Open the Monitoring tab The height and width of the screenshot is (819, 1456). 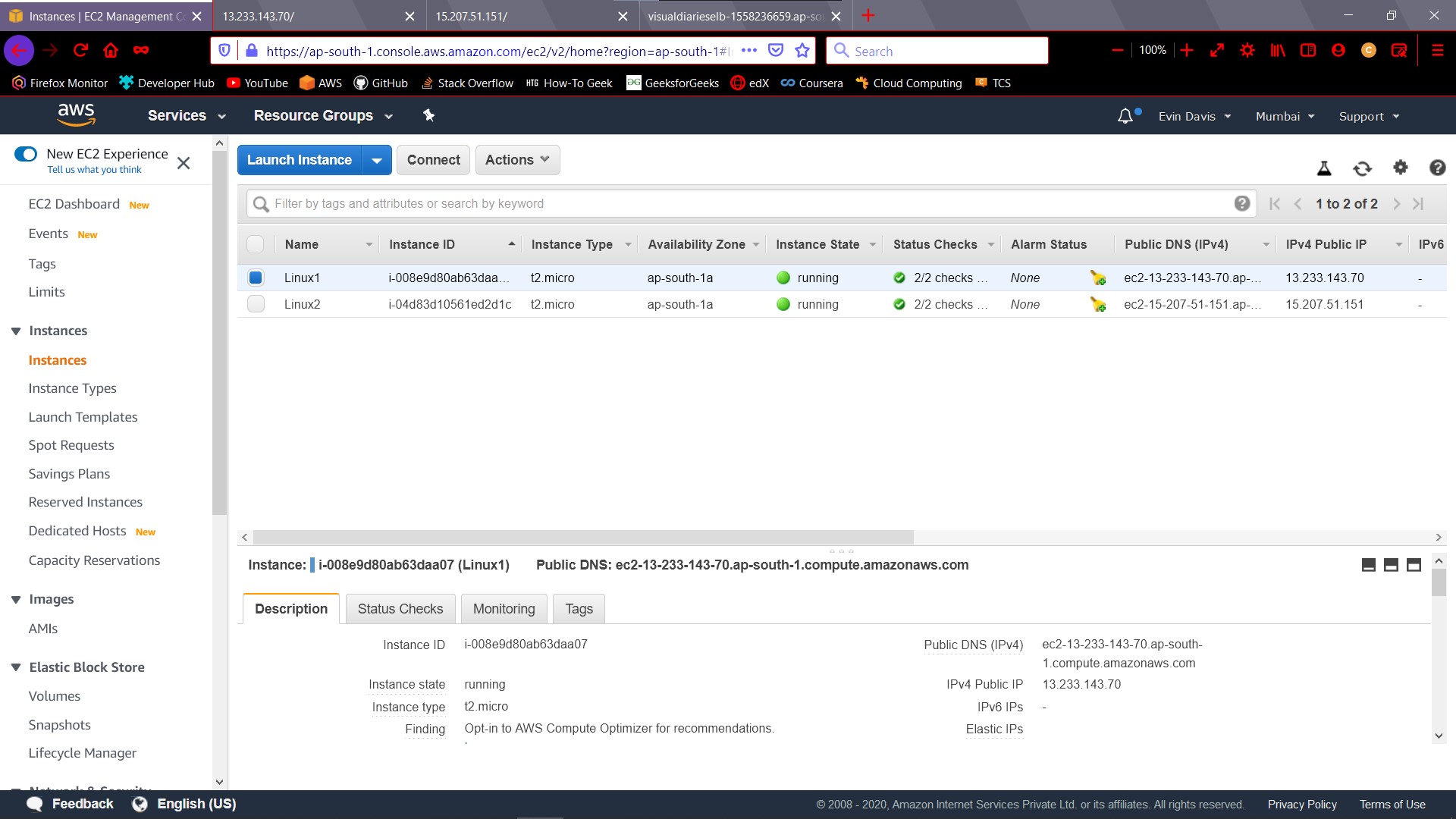click(504, 609)
